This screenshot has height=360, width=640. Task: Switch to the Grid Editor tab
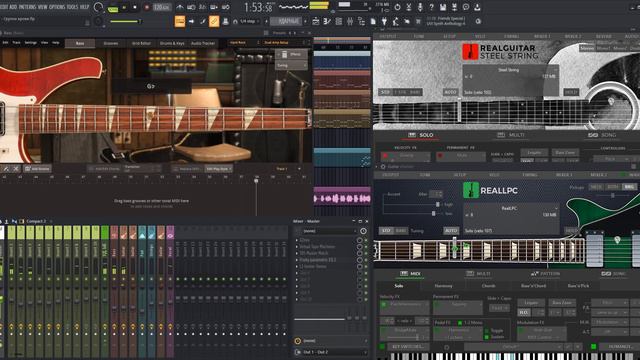141,43
